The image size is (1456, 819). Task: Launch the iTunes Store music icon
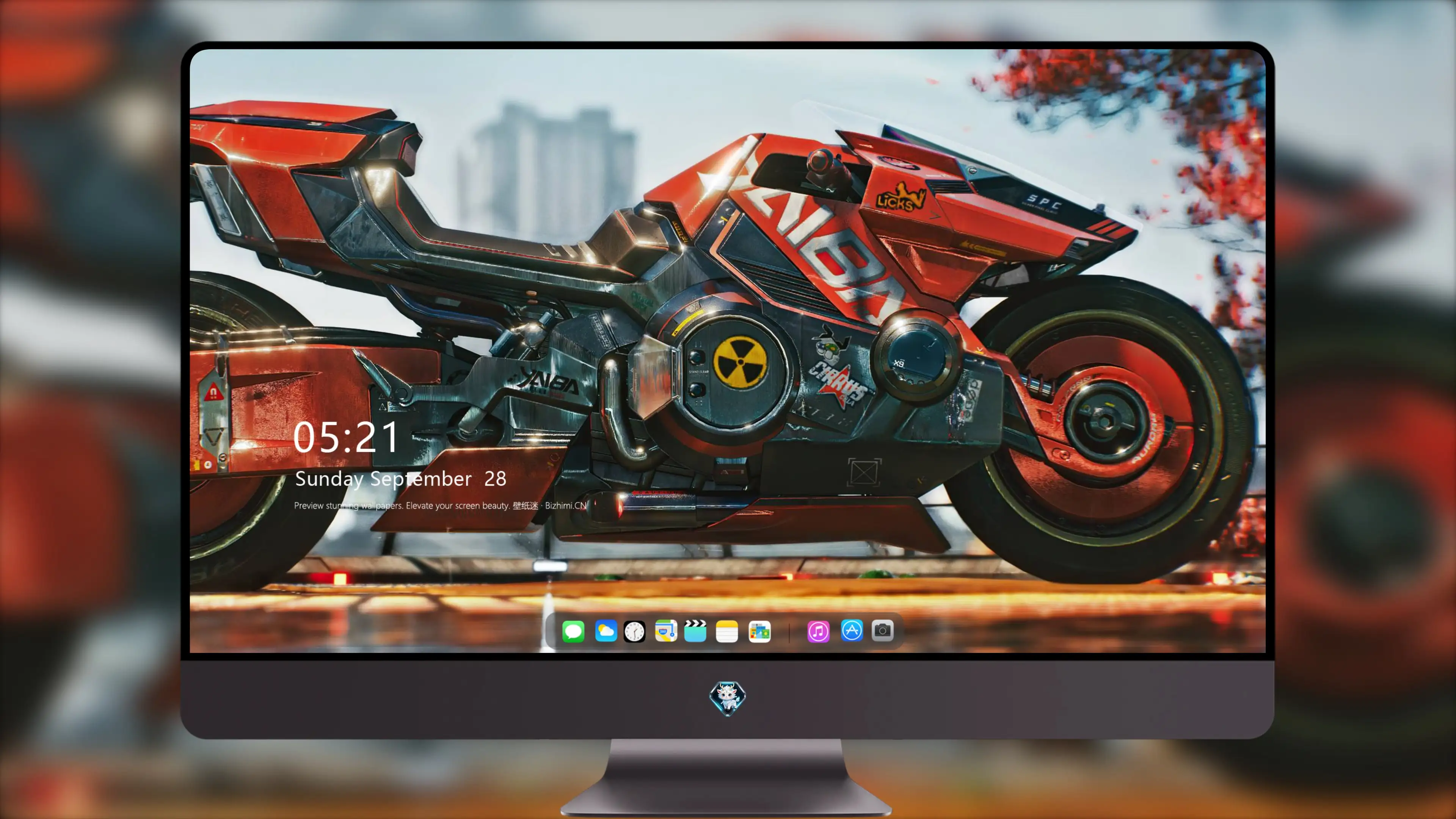(819, 631)
